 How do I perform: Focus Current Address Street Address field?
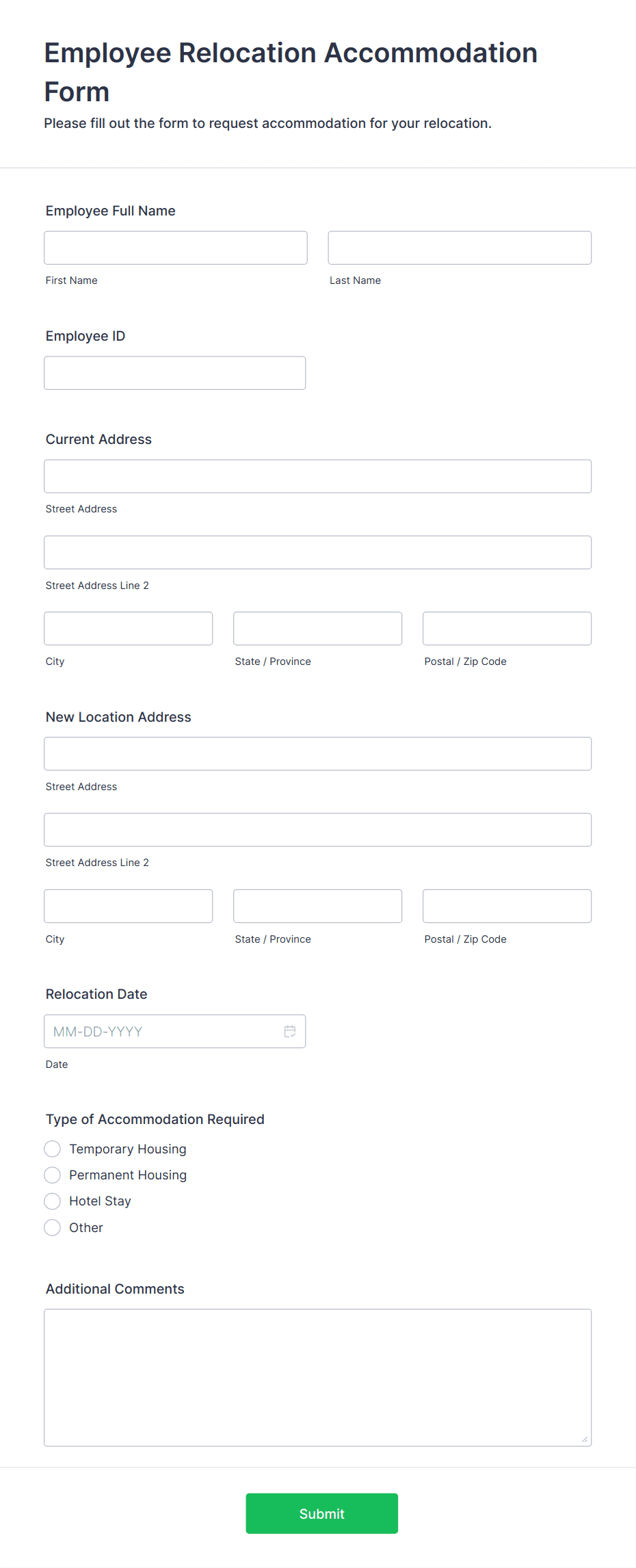[318, 476]
